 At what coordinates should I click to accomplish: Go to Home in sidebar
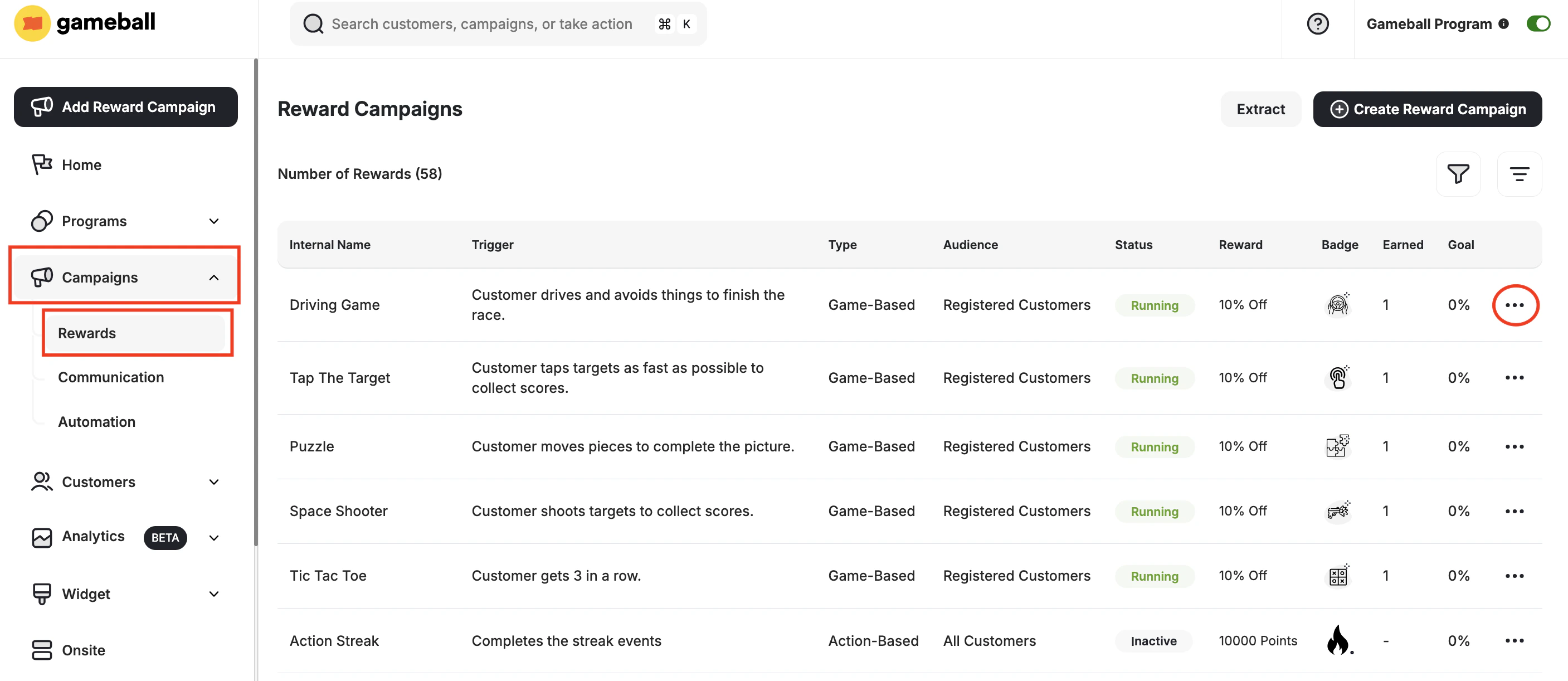(81, 165)
